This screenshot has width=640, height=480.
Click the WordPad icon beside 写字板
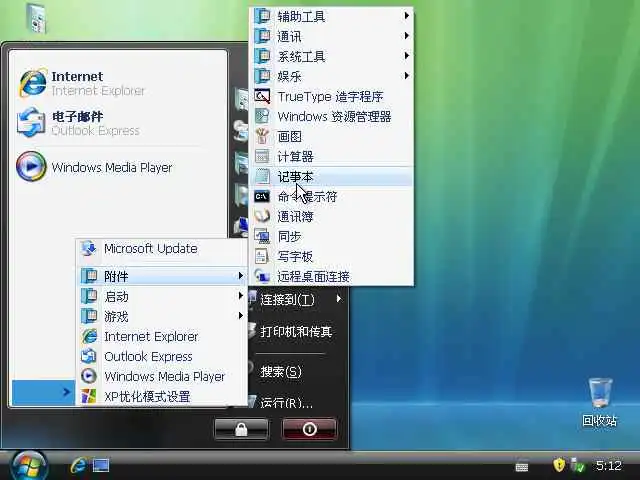point(261,256)
